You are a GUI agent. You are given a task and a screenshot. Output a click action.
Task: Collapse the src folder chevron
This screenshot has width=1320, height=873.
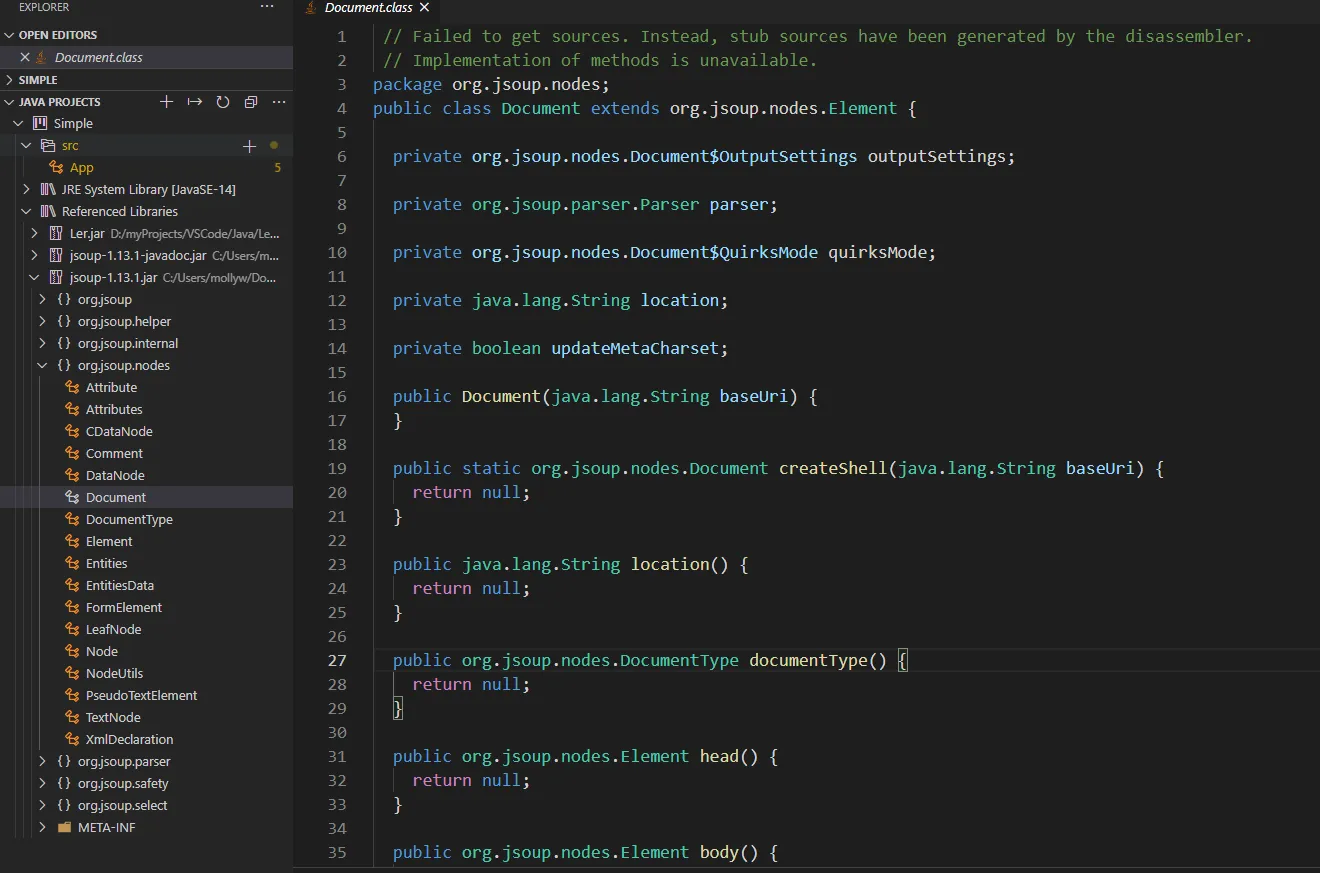[26, 146]
